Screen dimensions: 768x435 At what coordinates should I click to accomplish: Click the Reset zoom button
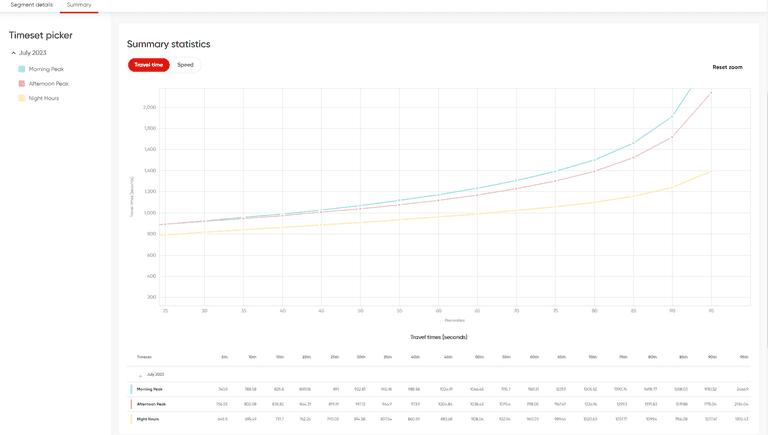[x=727, y=67]
